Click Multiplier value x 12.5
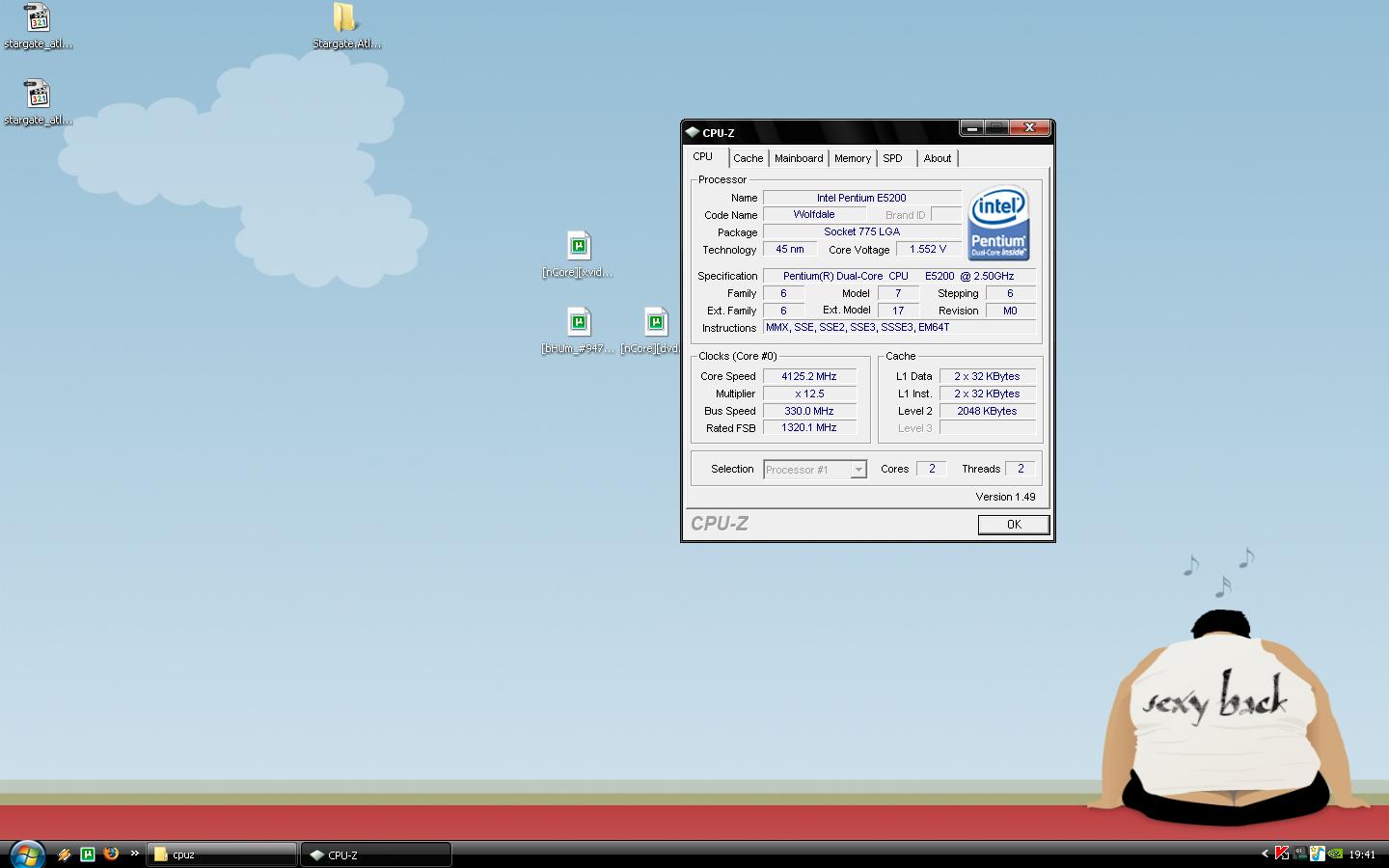 point(809,394)
